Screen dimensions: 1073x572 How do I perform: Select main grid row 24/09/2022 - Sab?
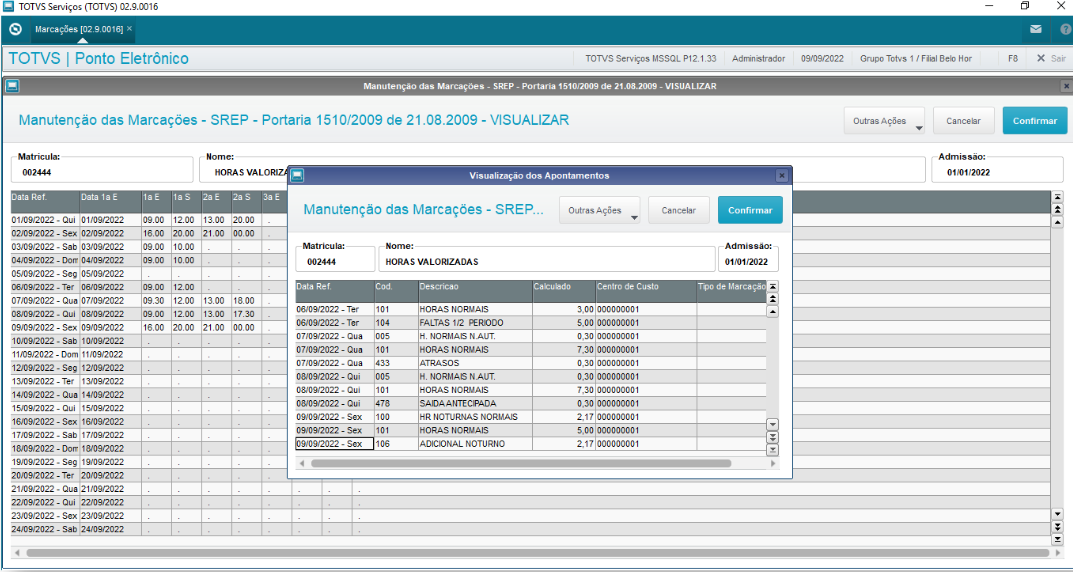[x=530, y=530]
